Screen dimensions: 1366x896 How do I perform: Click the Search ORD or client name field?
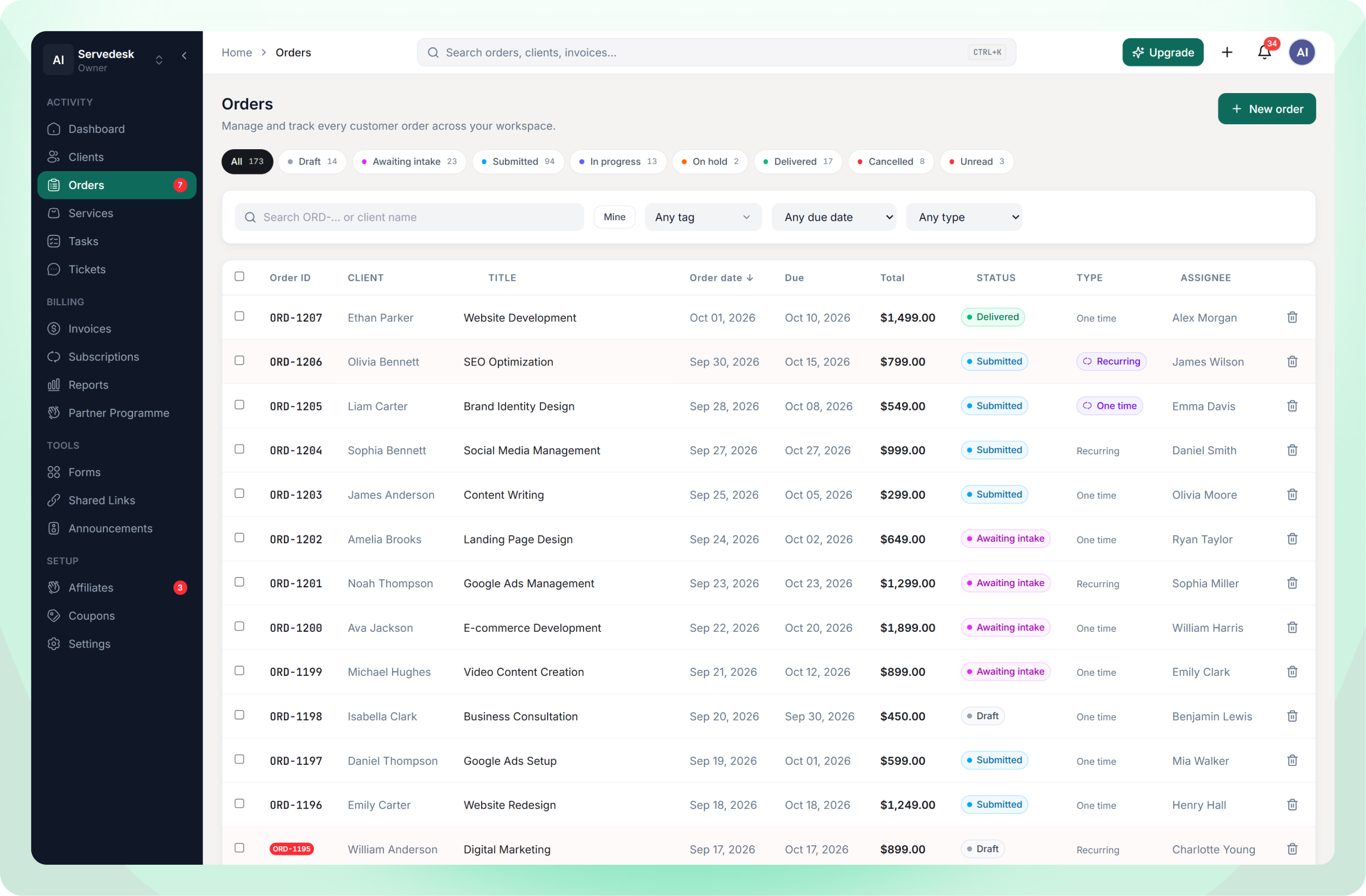point(409,217)
